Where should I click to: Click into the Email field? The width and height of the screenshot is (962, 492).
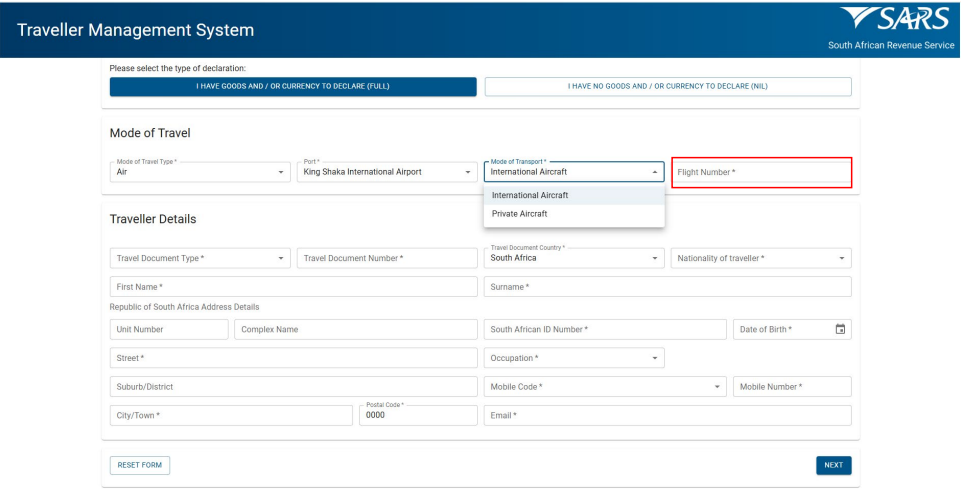tap(668, 415)
